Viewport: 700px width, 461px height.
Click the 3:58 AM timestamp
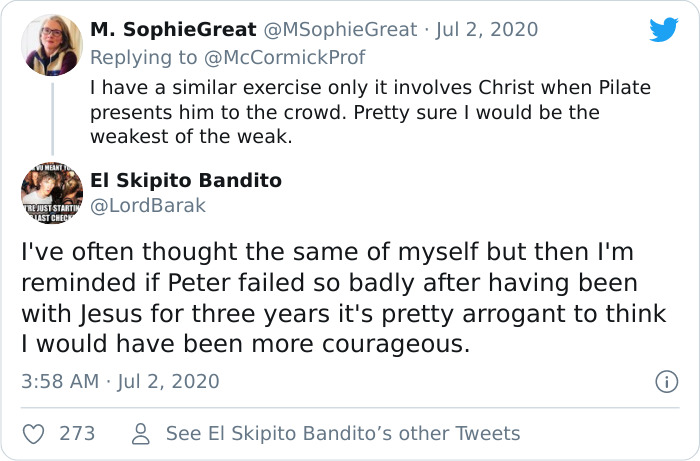(x=62, y=381)
